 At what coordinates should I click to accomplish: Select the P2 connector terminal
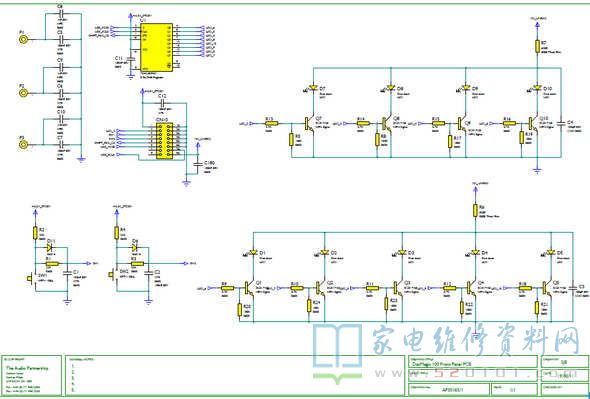click(24, 93)
